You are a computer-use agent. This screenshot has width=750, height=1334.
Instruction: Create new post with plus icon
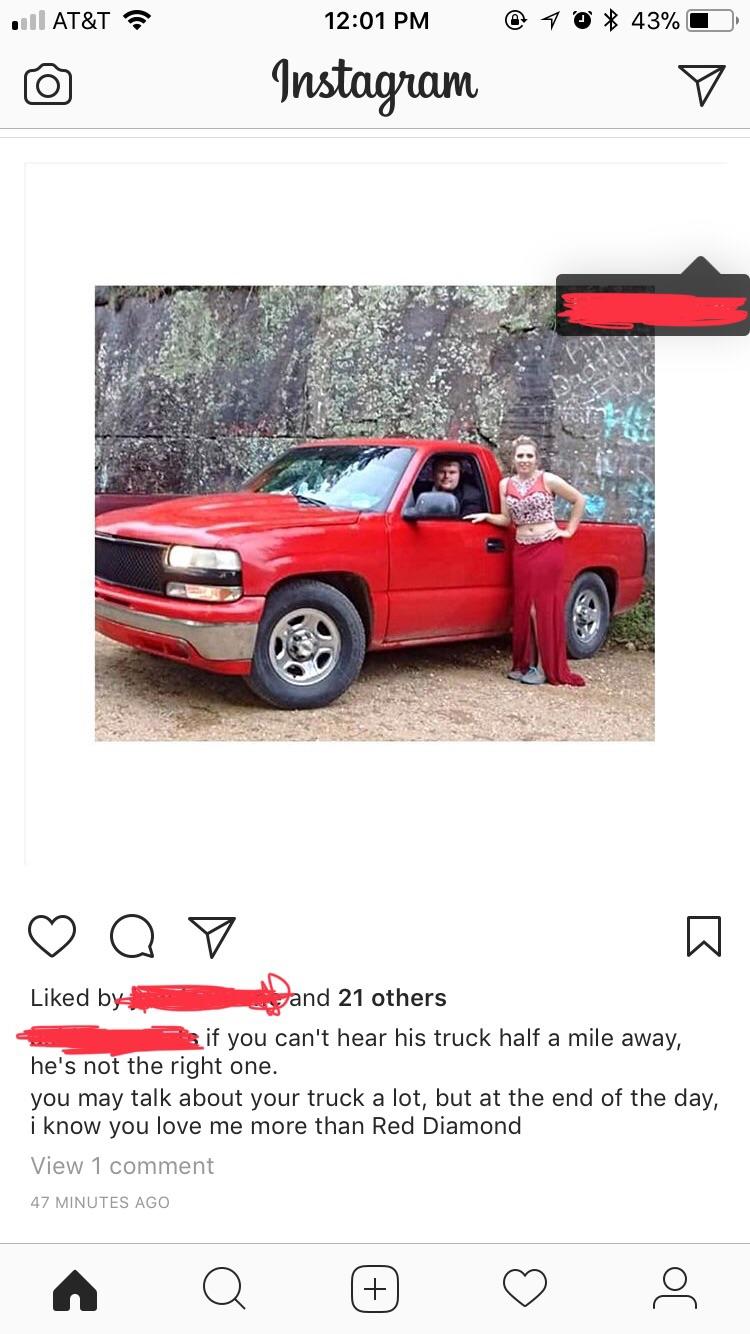click(375, 1288)
